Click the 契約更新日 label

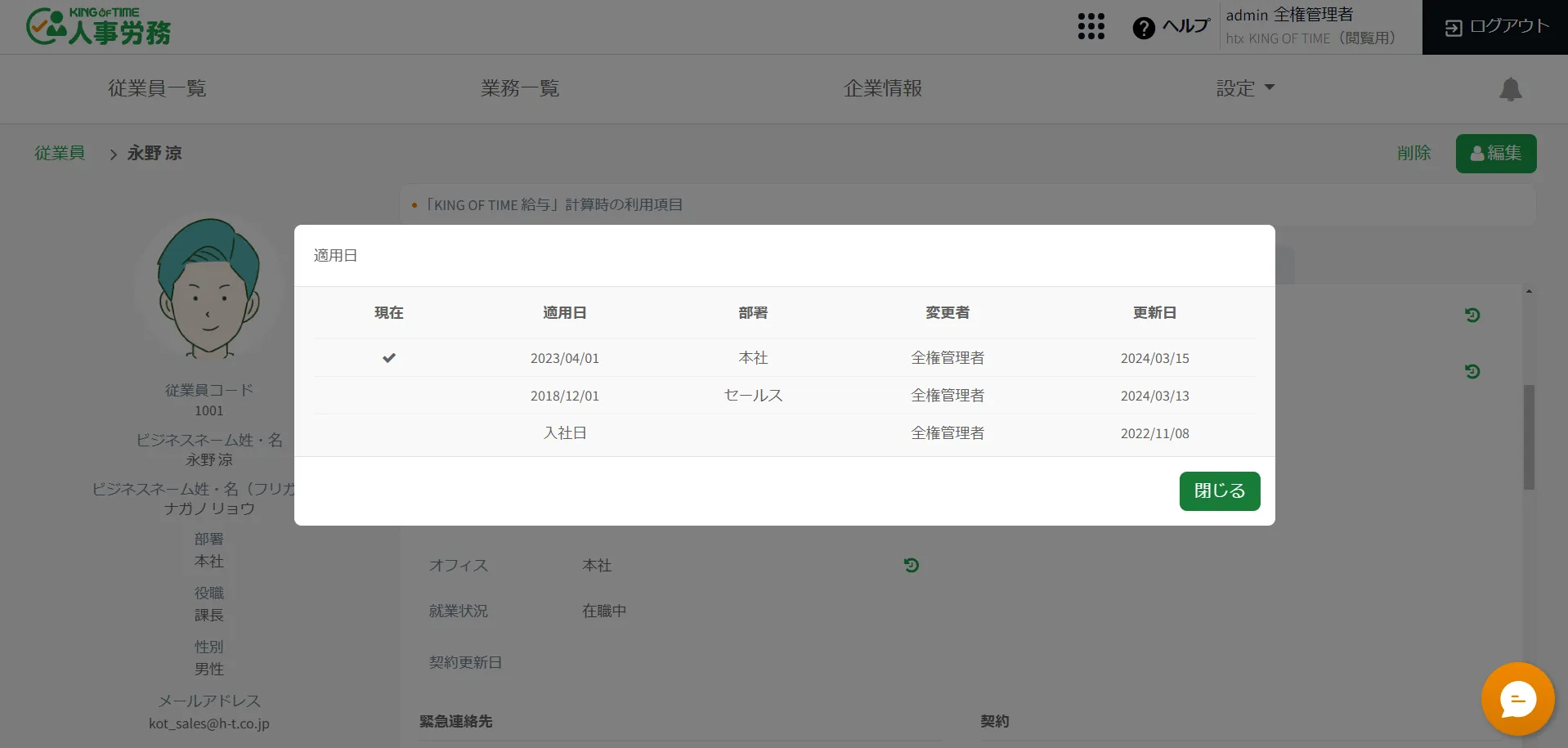[465, 662]
